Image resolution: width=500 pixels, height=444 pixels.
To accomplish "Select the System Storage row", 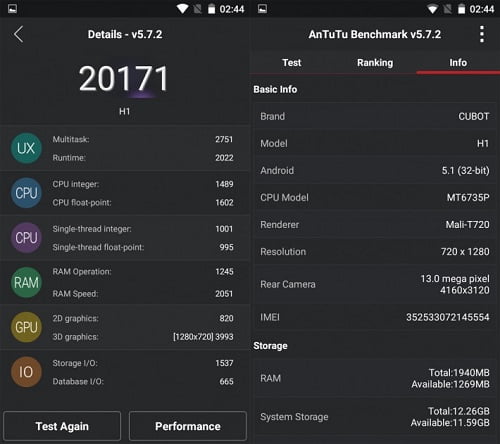I will tap(375, 417).
